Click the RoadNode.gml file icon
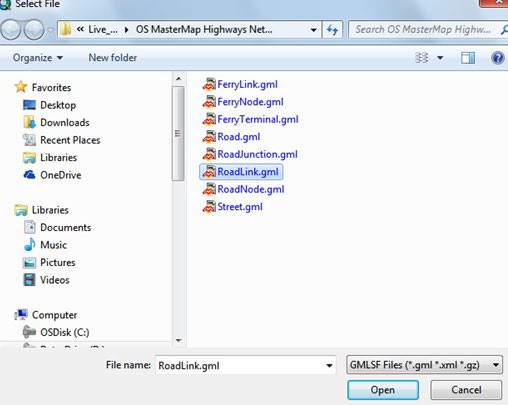Screen dimensions: 508x405 (209, 189)
